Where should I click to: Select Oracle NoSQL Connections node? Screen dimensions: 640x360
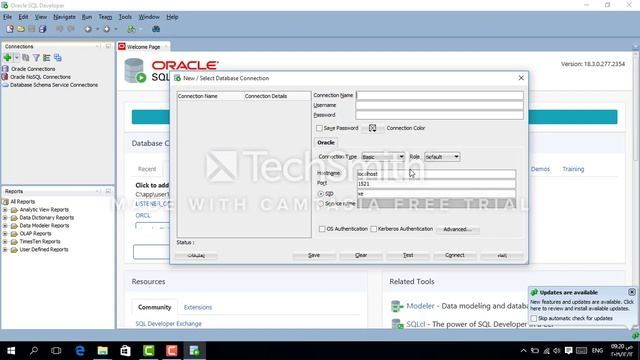coord(40,77)
